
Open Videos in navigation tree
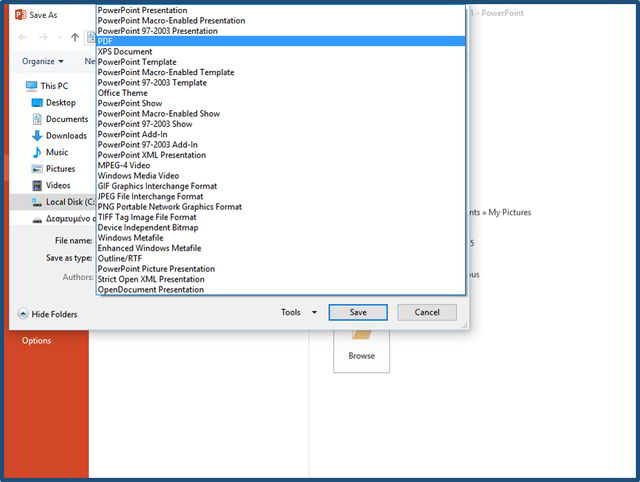(58, 186)
